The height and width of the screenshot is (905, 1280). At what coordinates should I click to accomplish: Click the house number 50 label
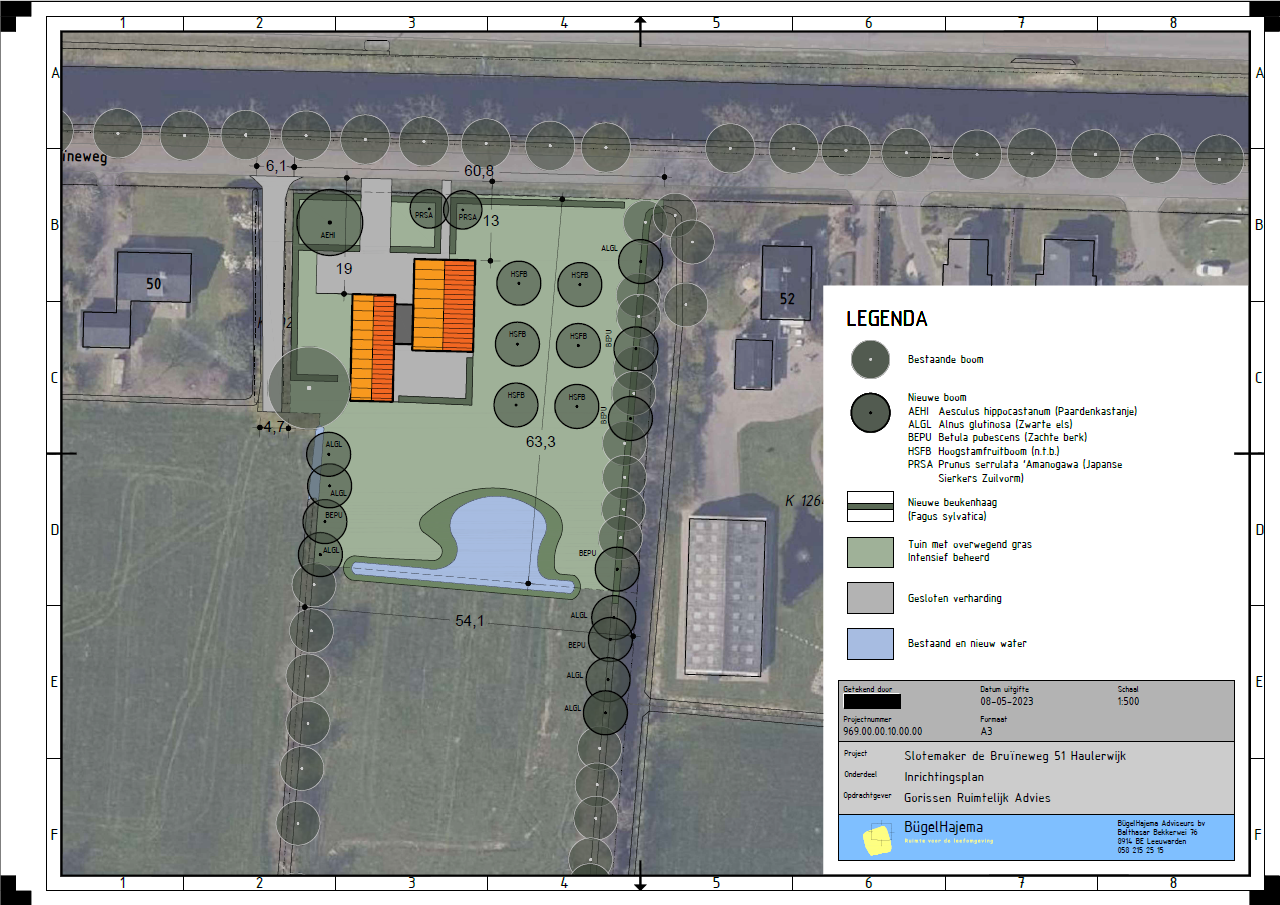[x=153, y=285]
